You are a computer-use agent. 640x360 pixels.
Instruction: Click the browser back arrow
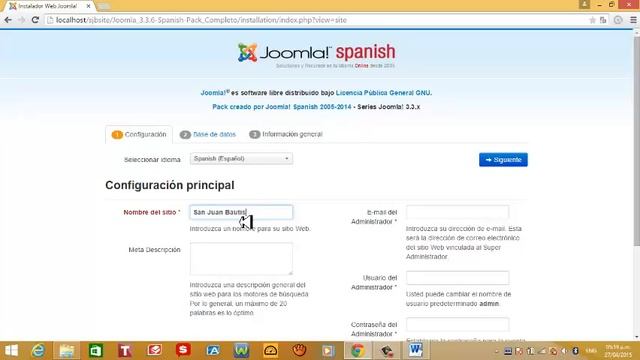(8, 20)
